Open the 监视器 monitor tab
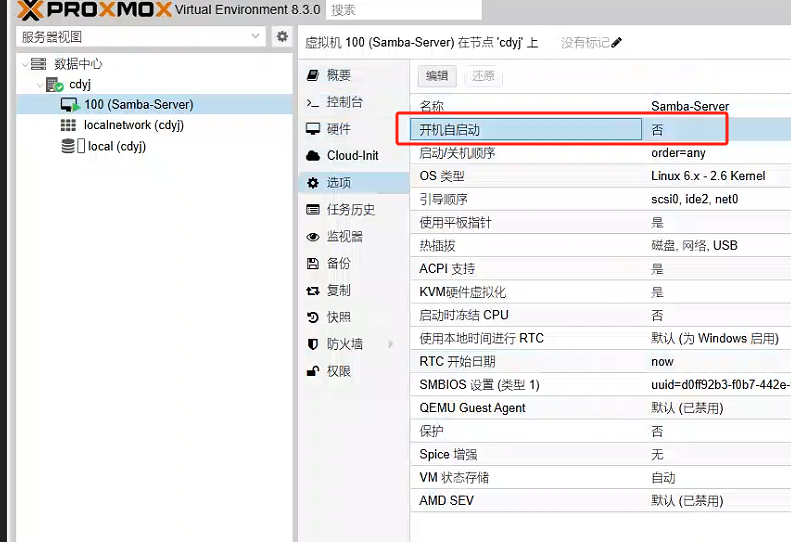 [x=353, y=236]
